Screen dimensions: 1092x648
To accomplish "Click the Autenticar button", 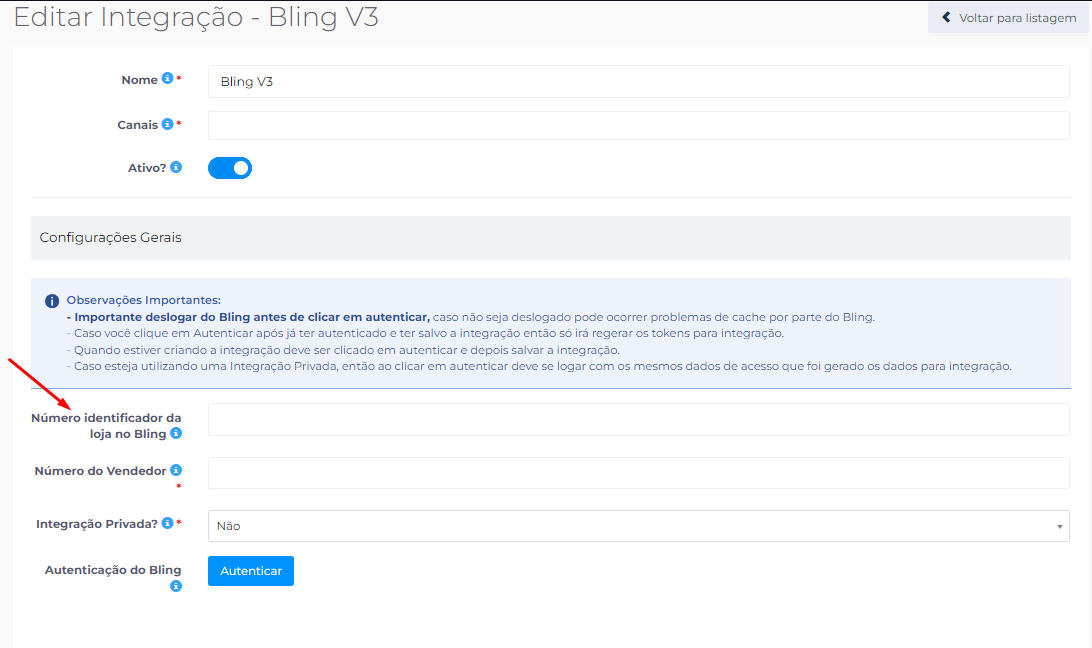I will (251, 571).
